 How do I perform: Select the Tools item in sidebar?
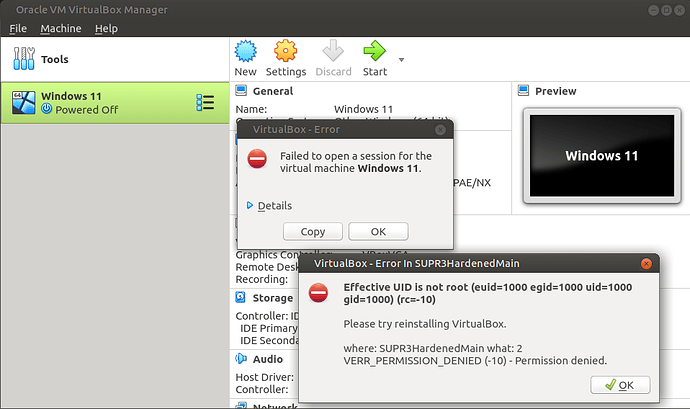[115, 59]
